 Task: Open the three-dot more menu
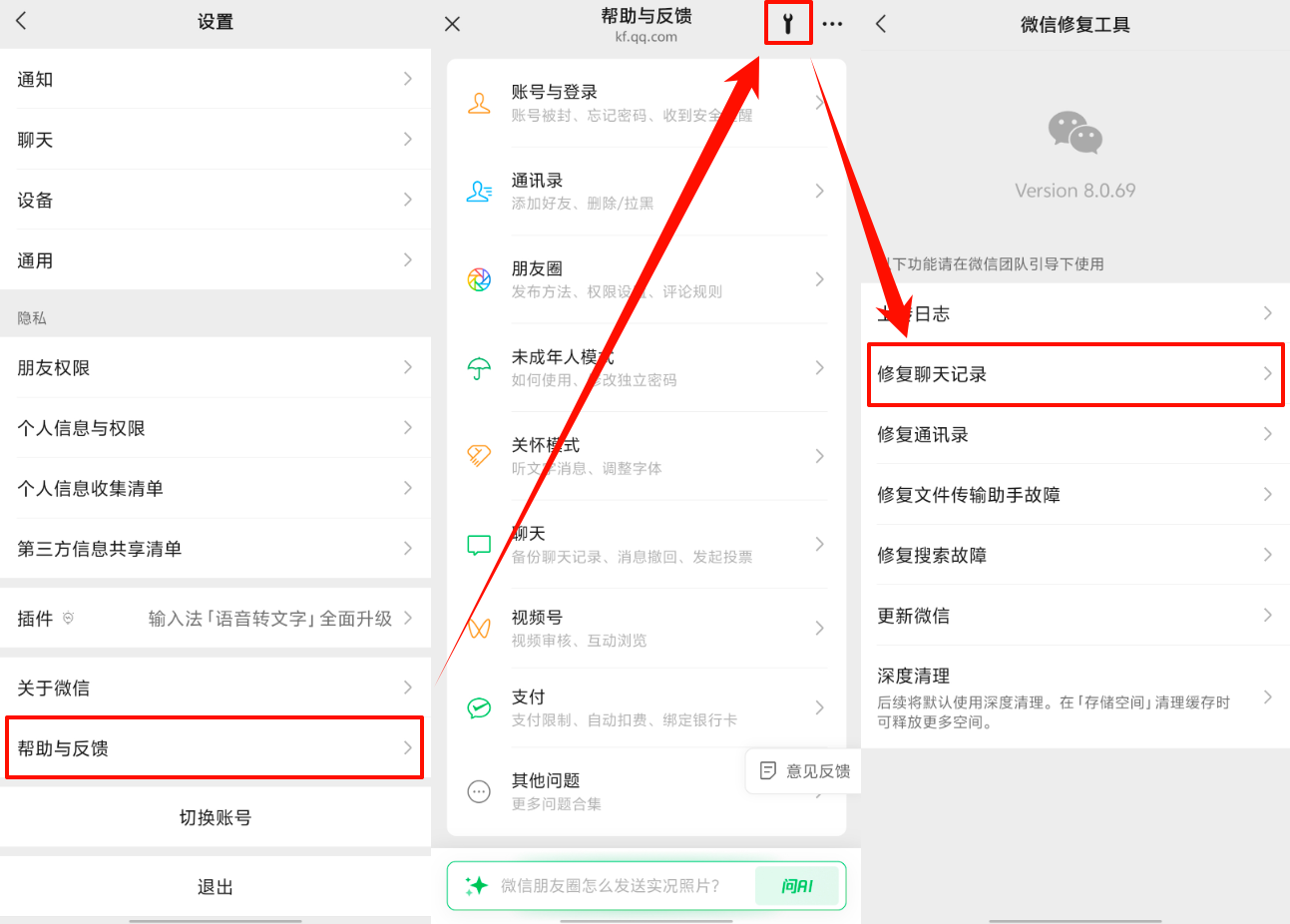pyautogui.click(x=832, y=24)
